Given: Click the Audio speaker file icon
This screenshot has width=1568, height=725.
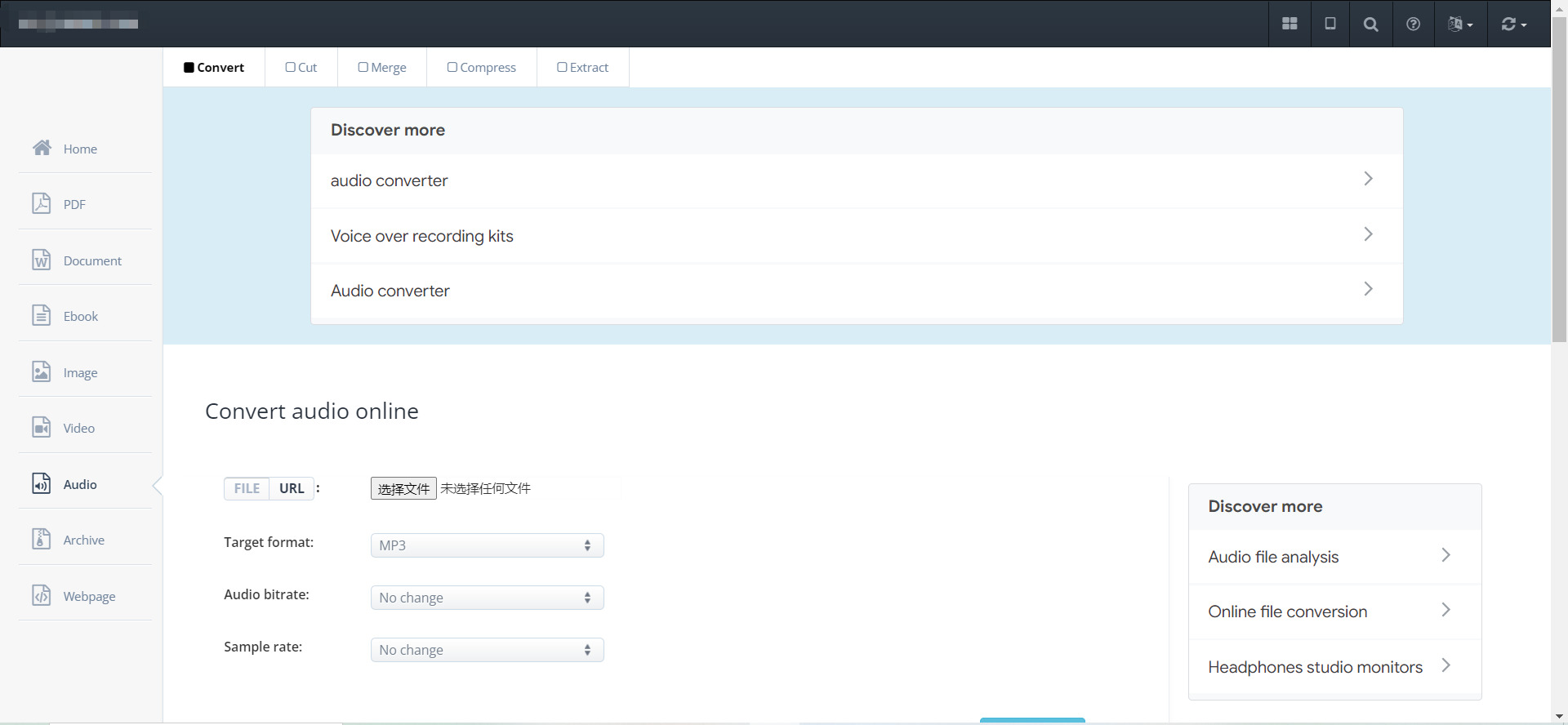Looking at the screenshot, I should point(42,483).
